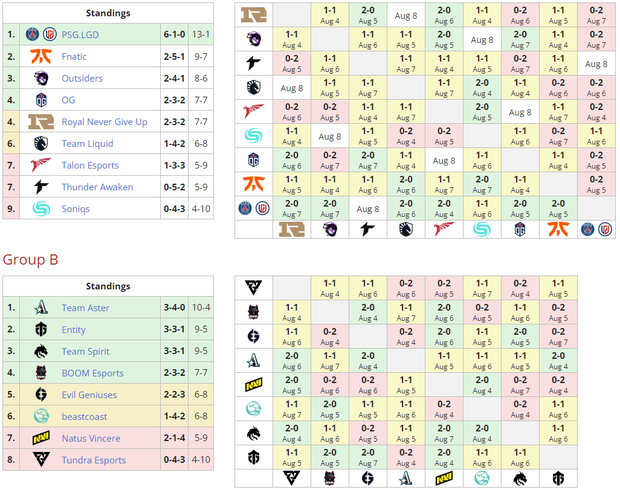Click the beastcoast logo in standings
The image size is (620, 490).
tap(41, 416)
